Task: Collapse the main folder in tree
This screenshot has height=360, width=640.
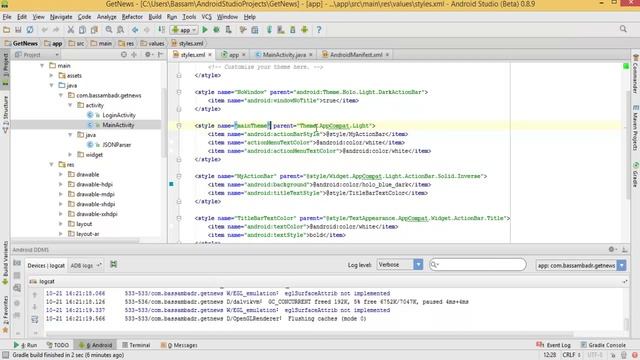Action: tap(42, 65)
